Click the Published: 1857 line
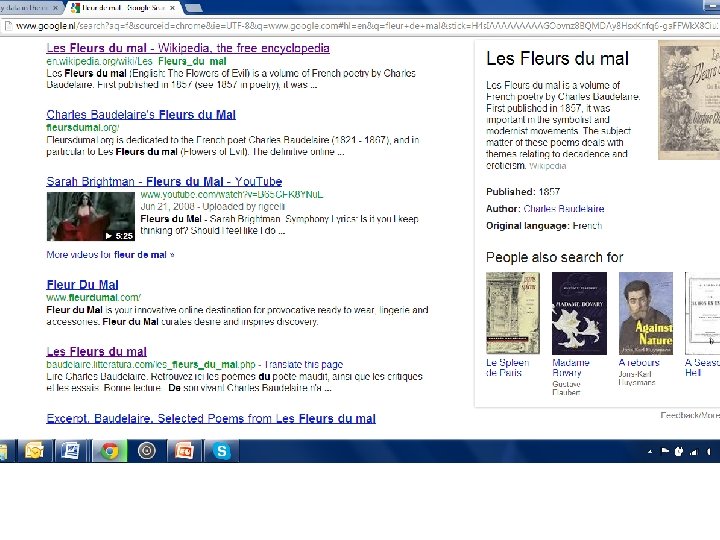The image size is (720, 540). tap(523, 191)
